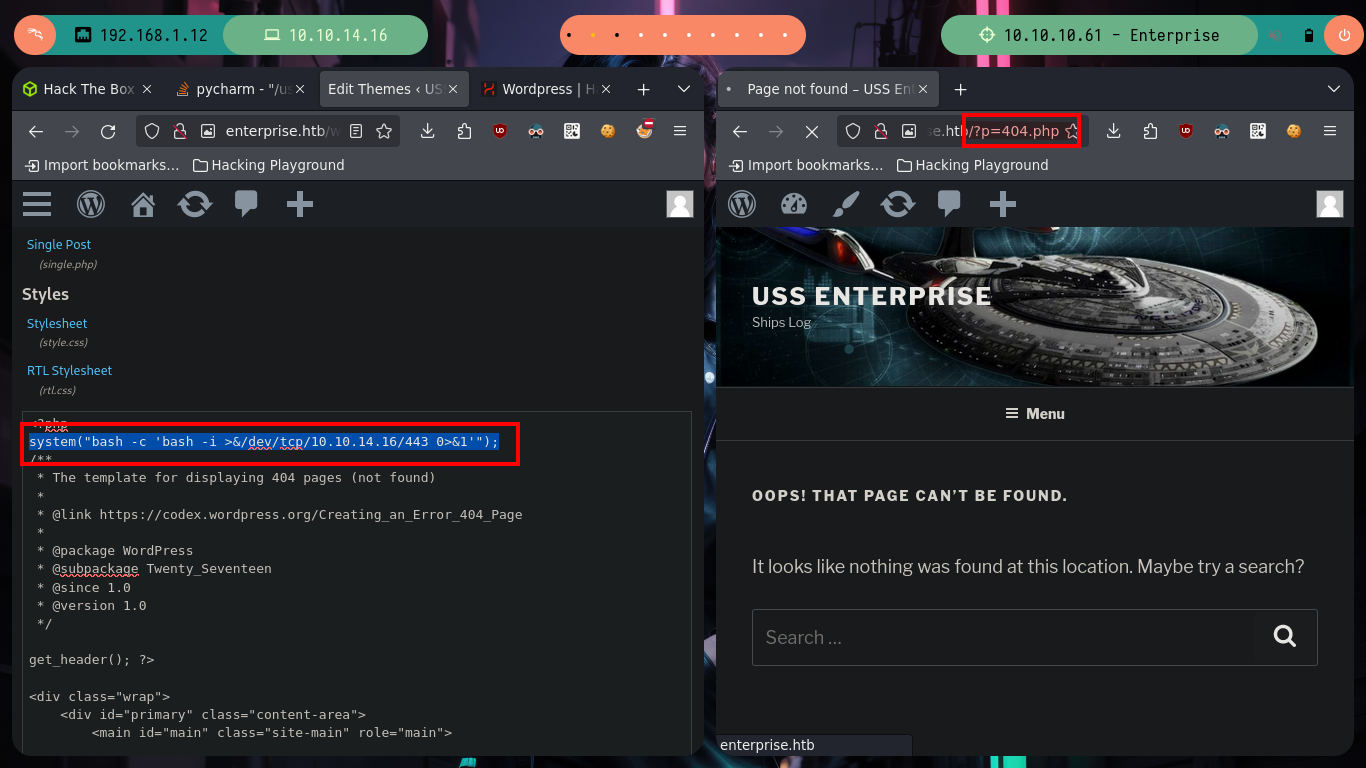Image resolution: width=1366 pixels, height=768 pixels.
Task: Click the battery indicator in top bar
Action: (1308, 35)
